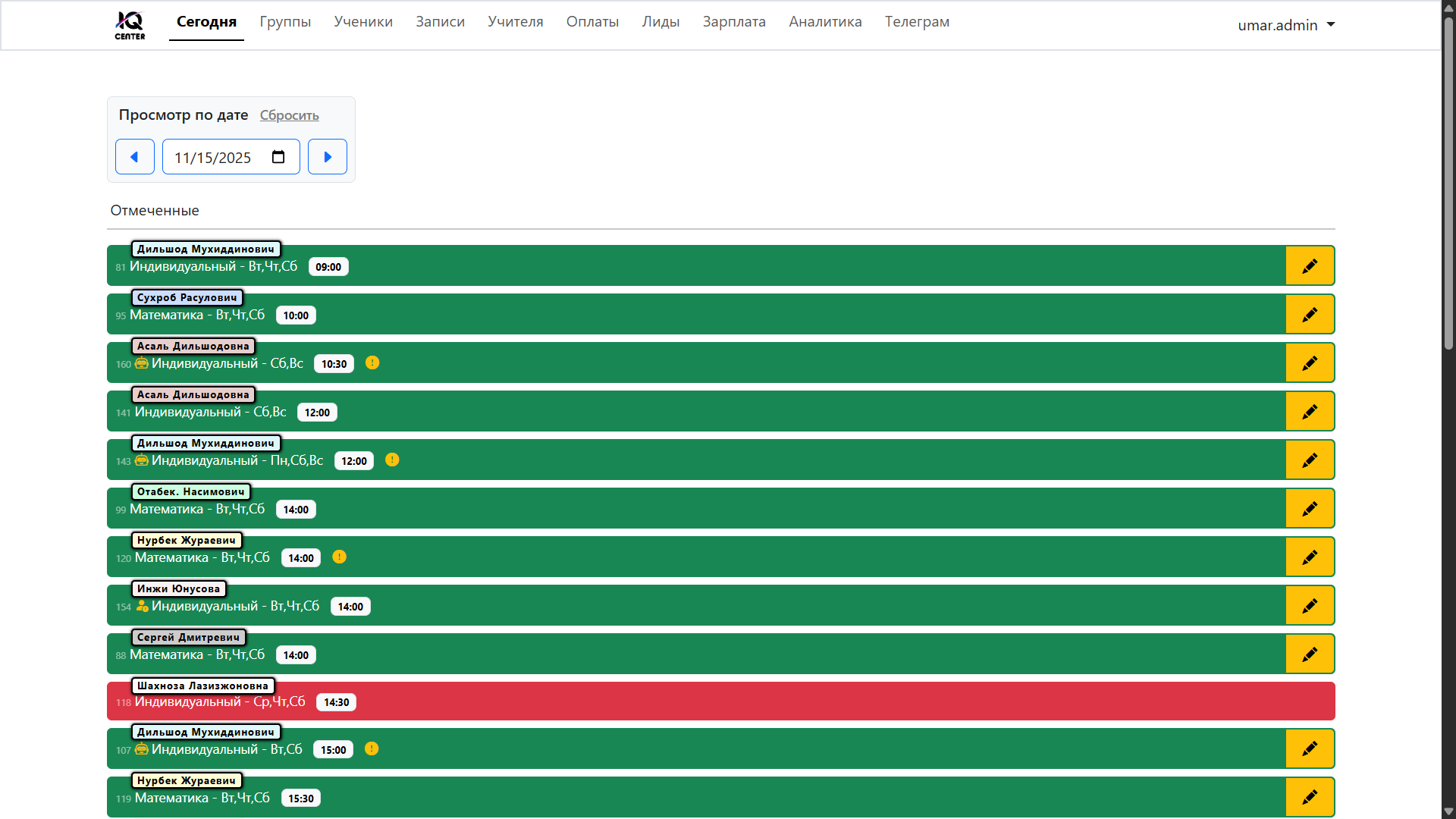This screenshot has width=1456, height=819.
Task: Edit the 09:00 Индивидуальный lesson row
Action: [x=1310, y=266]
